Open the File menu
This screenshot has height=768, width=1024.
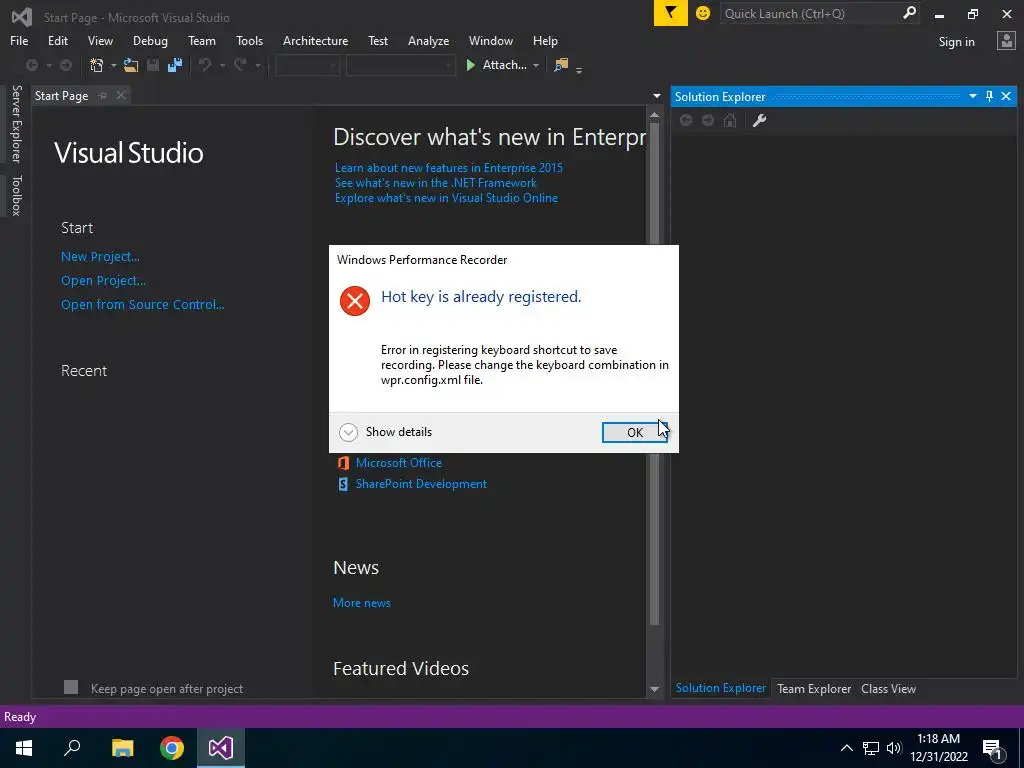coord(19,40)
